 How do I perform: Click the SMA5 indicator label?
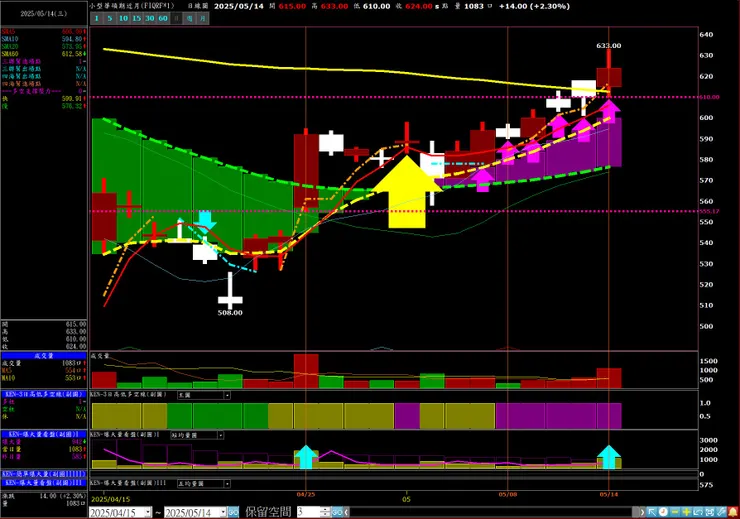pos(9,32)
